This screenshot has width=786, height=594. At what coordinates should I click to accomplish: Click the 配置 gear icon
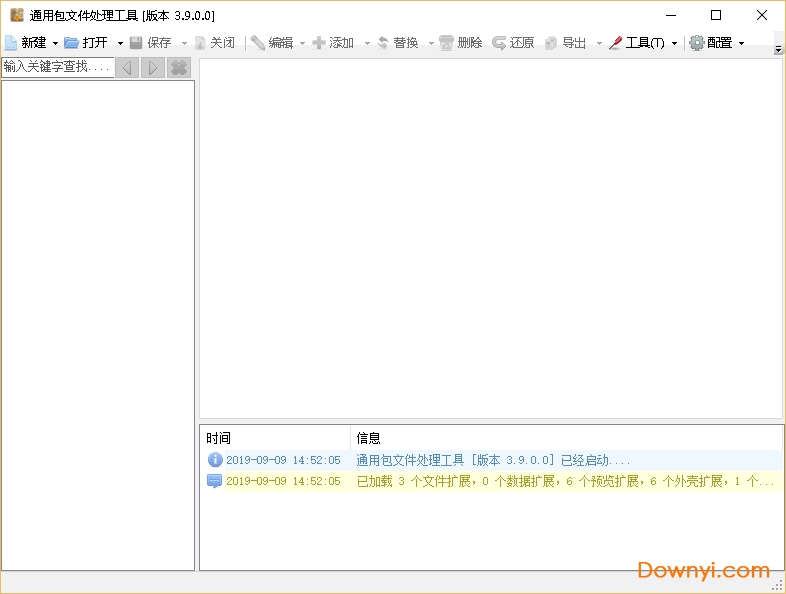click(x=697, y=43)
